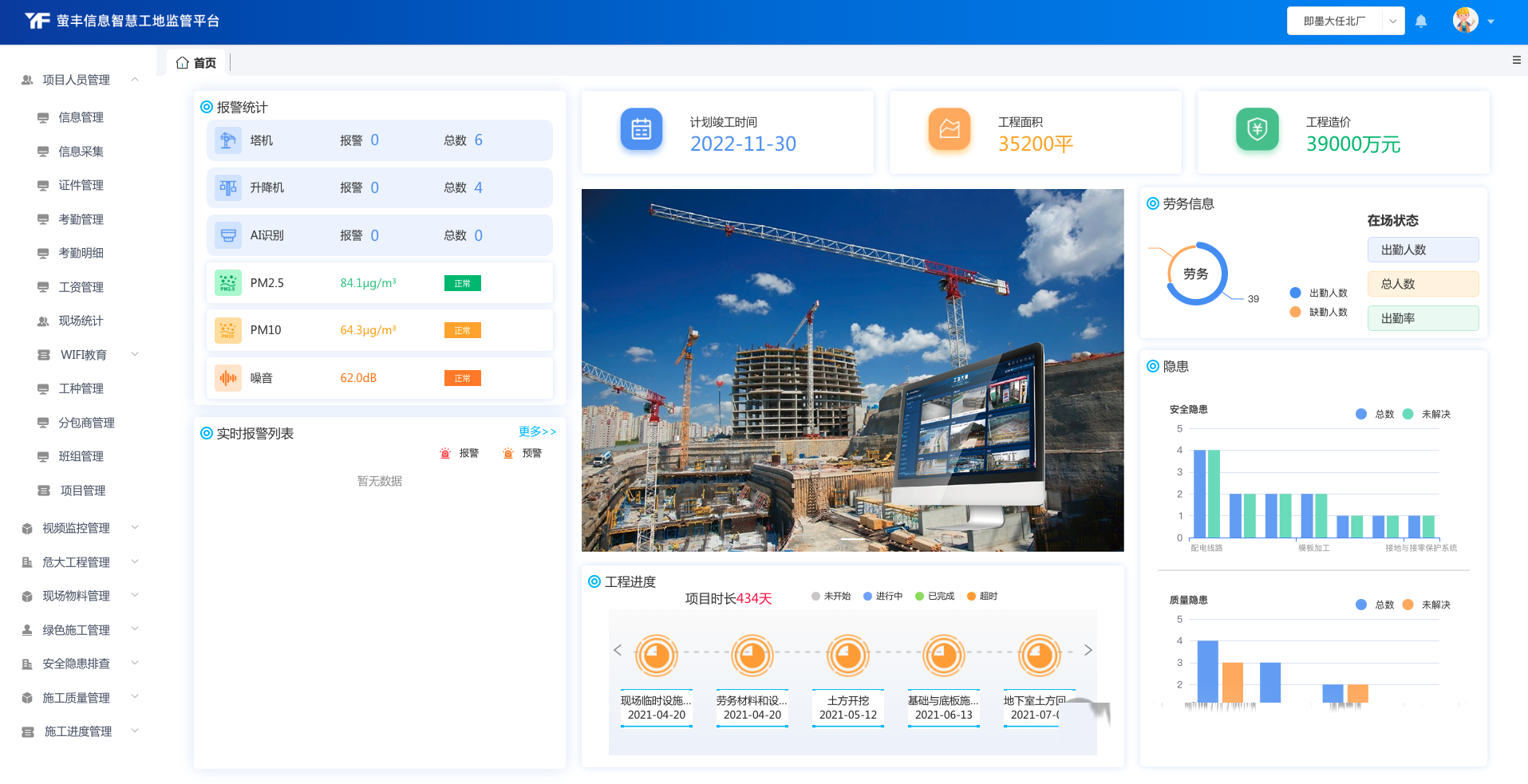This screenshot has width=1528, height=784.
Task: Click the notification bell icon
Action: click(1421, 22)
